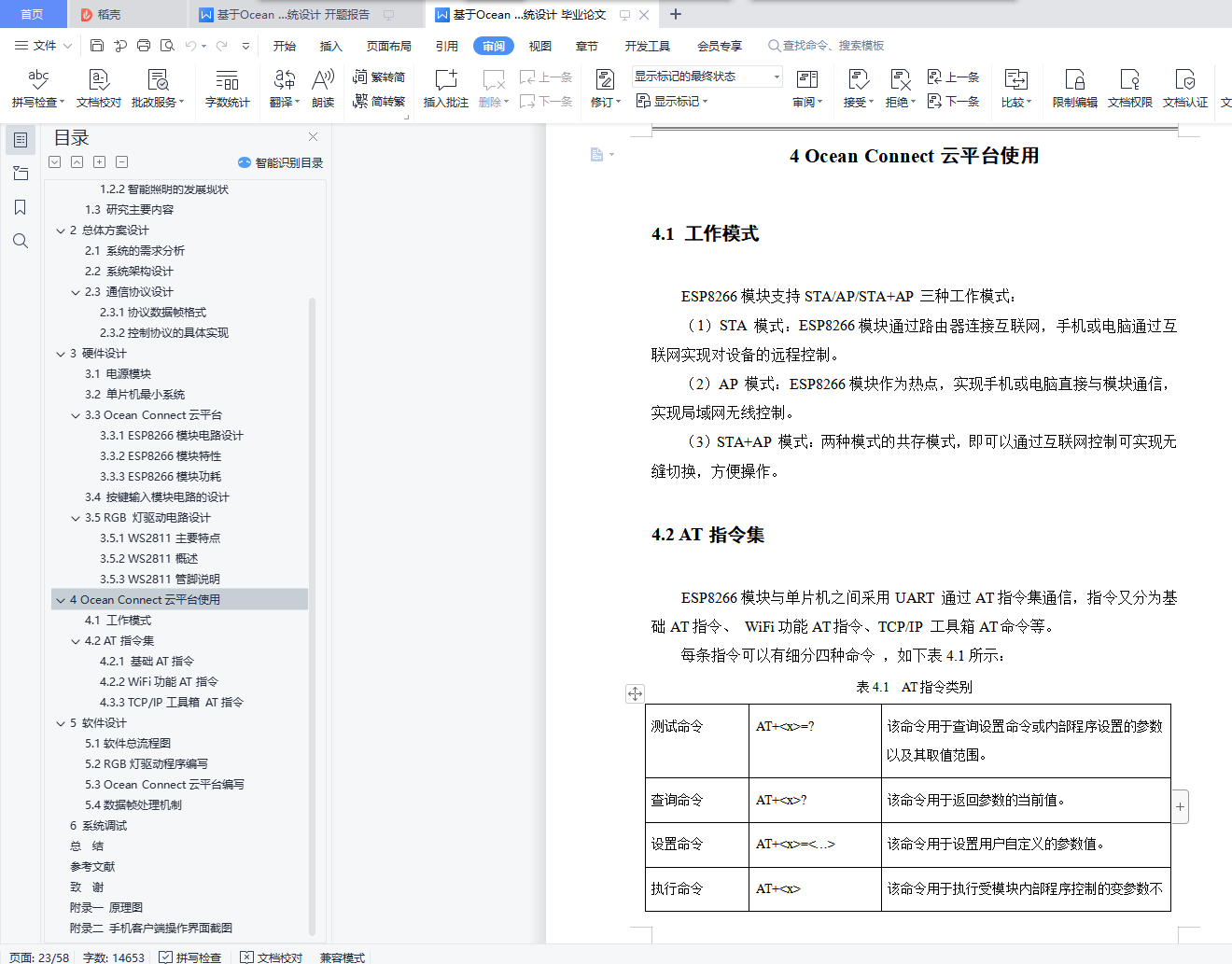Collapse the '3.5 RGB 灯驱动电路设计' node

76,518
